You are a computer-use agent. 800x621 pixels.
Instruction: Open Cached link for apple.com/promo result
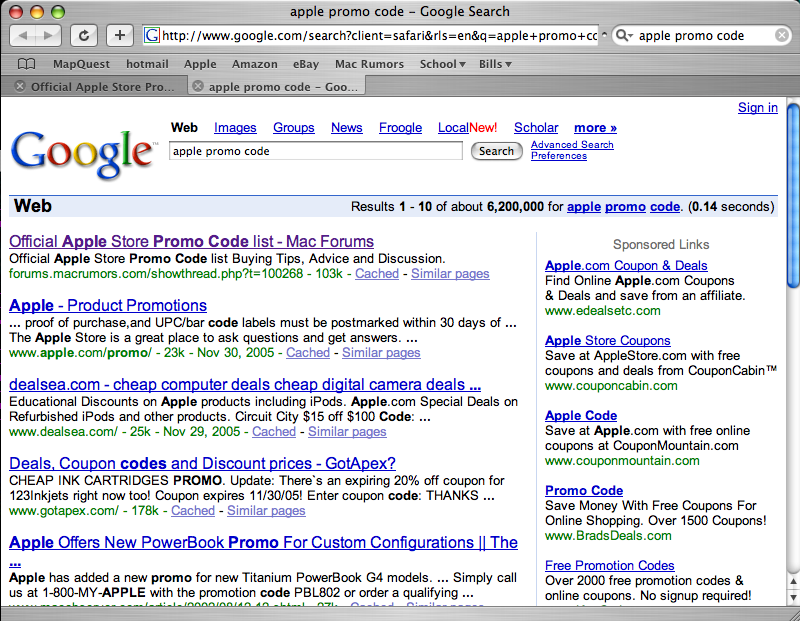308,353
